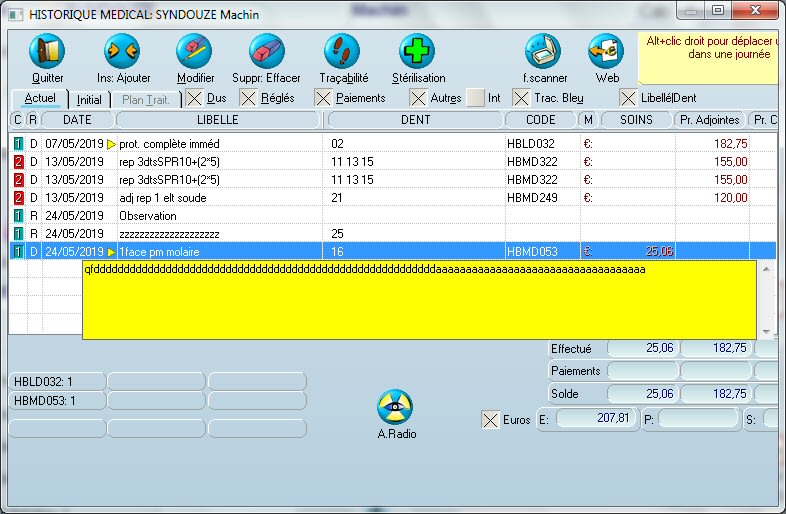The image size is (786, 514).
Task: Click the Ins: Ajouter icon
Action: [x=123, y=51]
